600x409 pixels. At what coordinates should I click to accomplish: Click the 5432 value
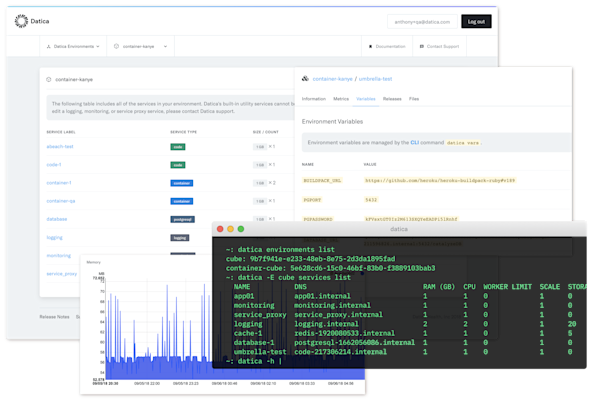[x=371, y=200]
